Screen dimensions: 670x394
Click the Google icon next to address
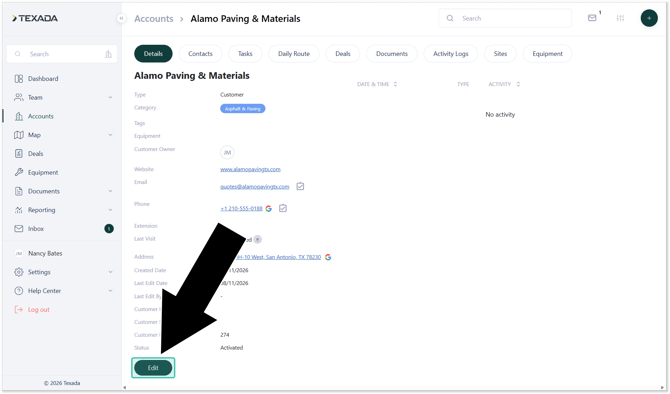click(328, 257)
